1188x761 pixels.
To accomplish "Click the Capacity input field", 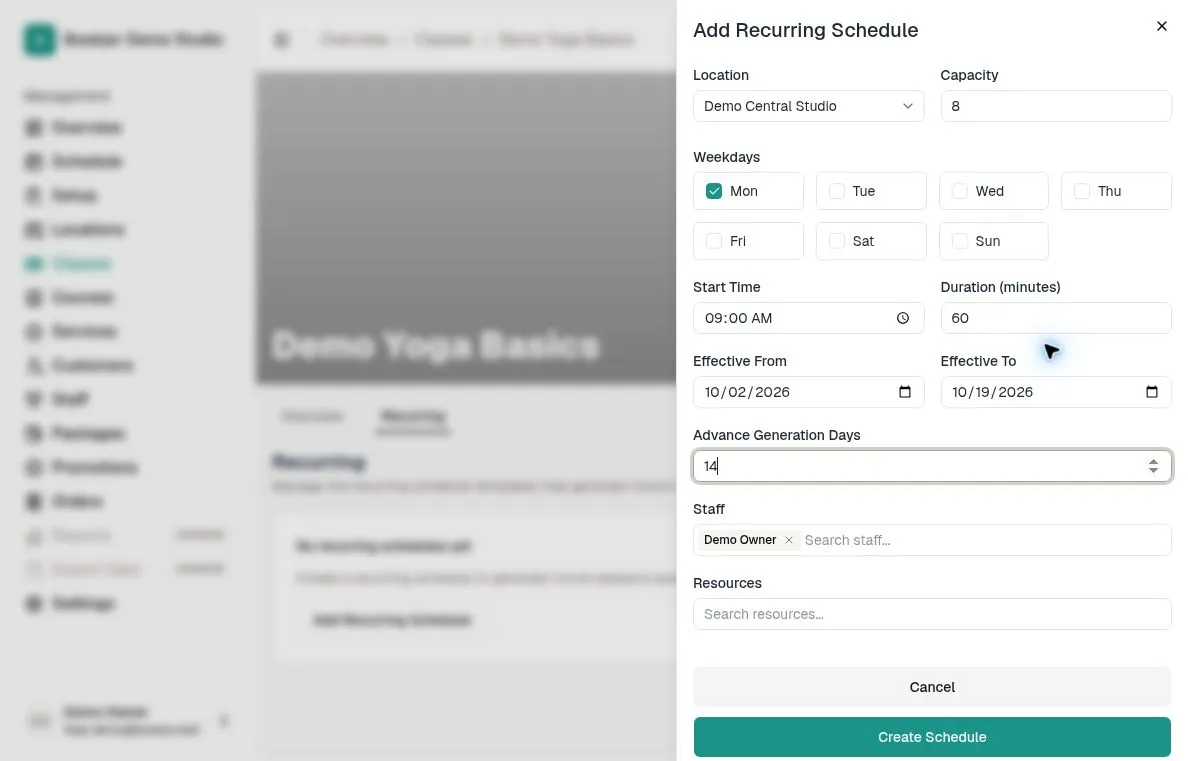I will point(1055,106).
